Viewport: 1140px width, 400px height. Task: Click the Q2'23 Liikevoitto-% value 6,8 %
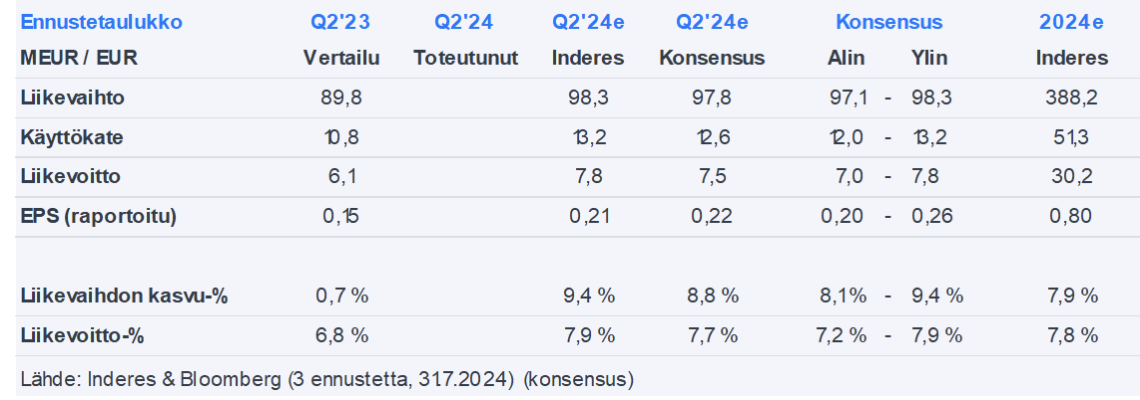[x=341, y=334]
